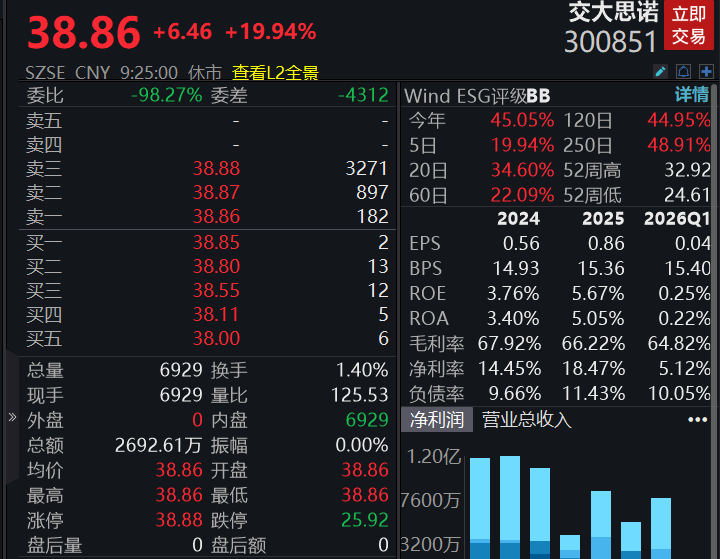Select 卖三 price 38.88

click(216, 169)
